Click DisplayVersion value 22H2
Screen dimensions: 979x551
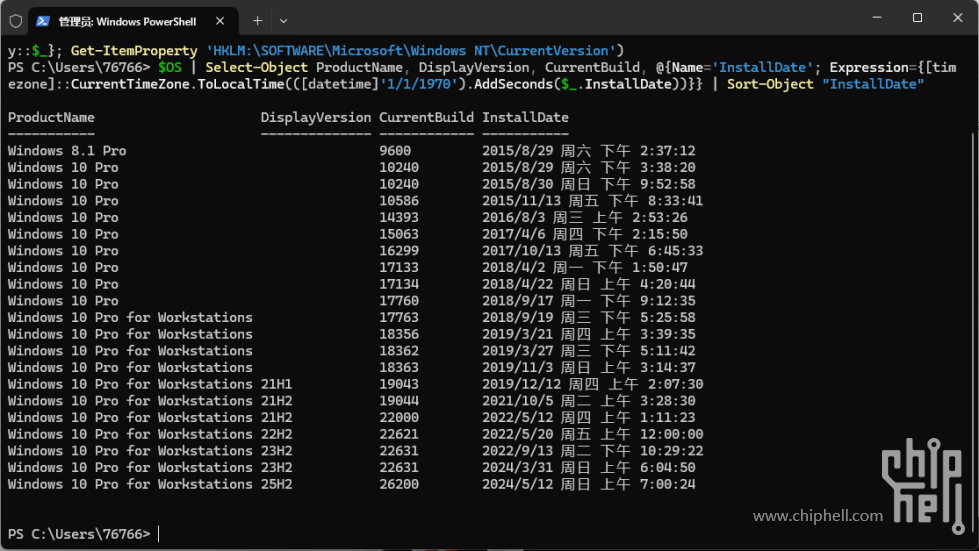click(x=277, y=434)
